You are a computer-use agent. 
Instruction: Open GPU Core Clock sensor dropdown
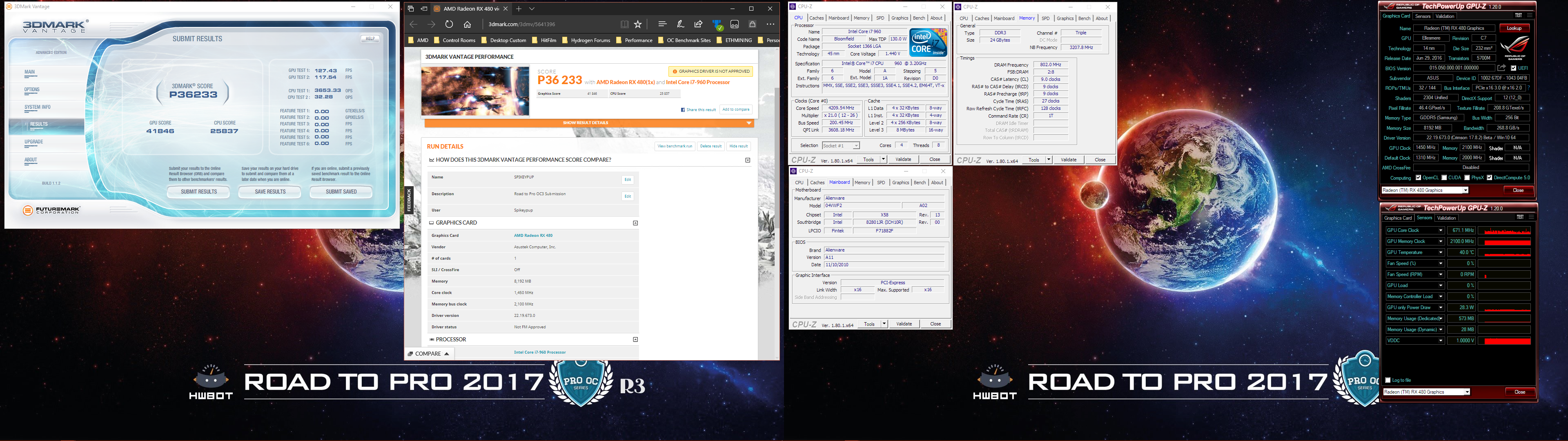1440,230
